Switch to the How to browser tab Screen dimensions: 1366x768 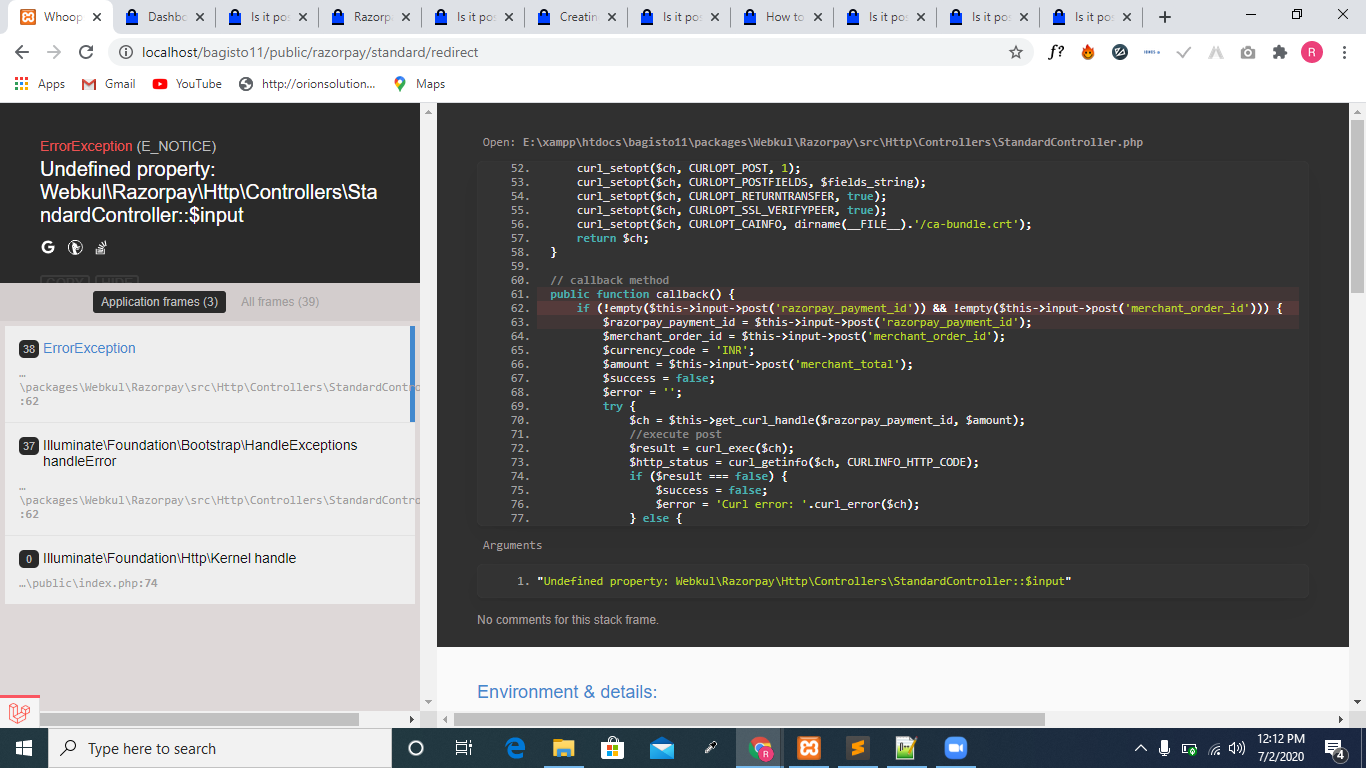pyautogui.click(x=783, y=17)
